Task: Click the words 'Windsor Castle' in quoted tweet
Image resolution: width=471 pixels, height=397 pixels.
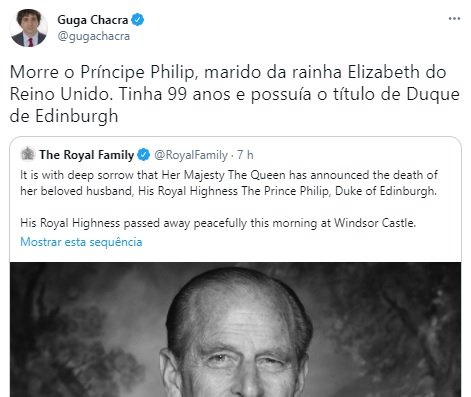Action: click(x=375, y=222)
